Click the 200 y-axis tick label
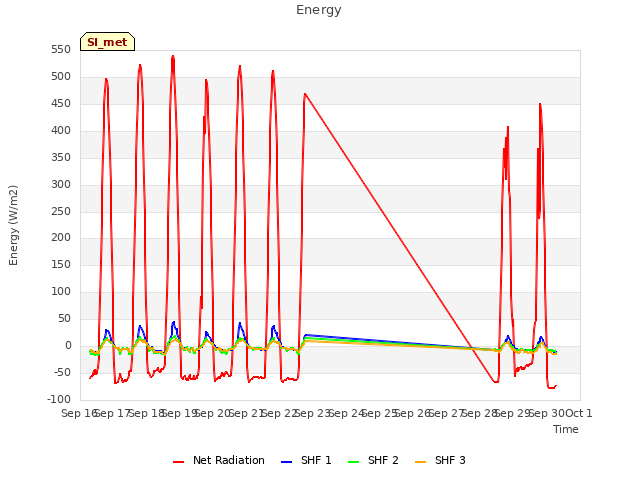Screen dimensions: 640x480 tap(61, 238)
